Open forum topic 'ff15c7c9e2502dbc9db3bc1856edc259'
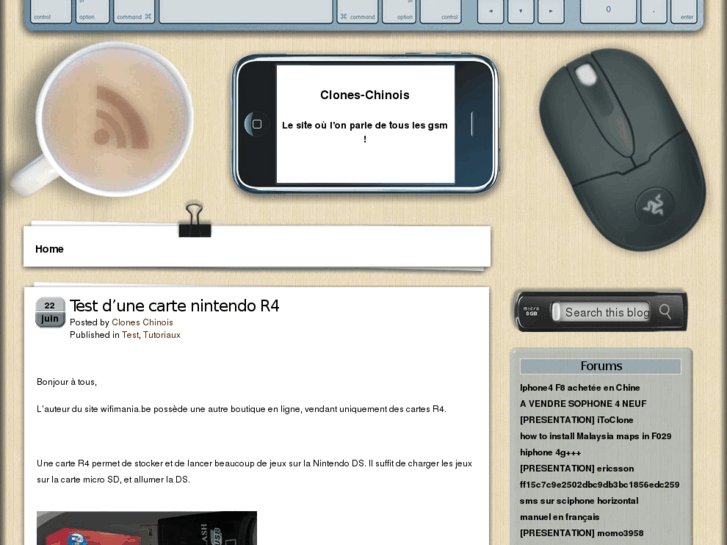727x545 pixels. point(599,485)
